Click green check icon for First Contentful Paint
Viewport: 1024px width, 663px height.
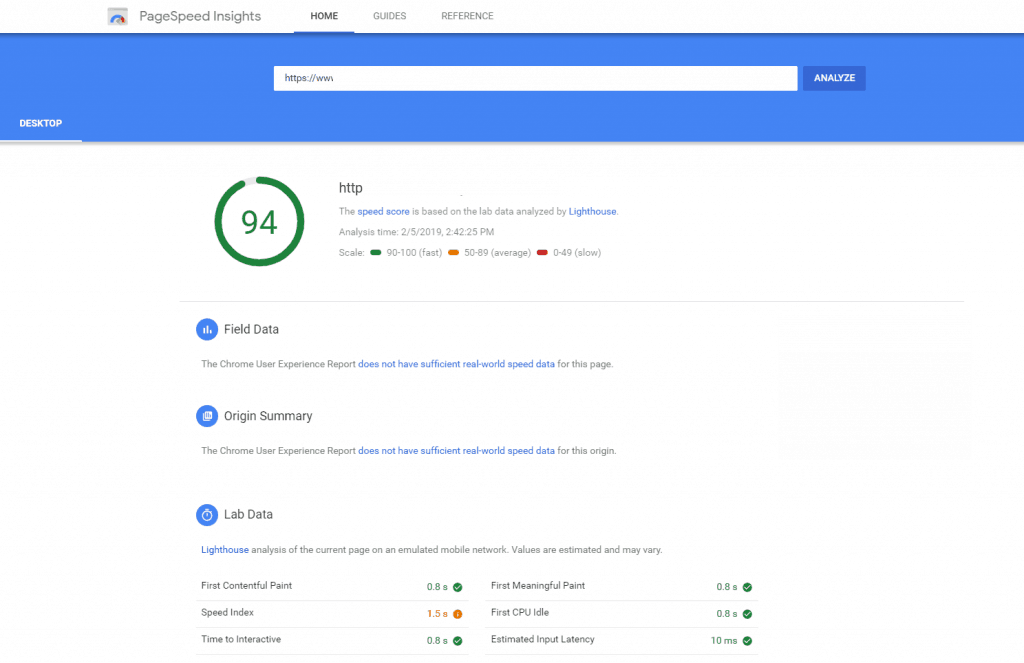458,587
